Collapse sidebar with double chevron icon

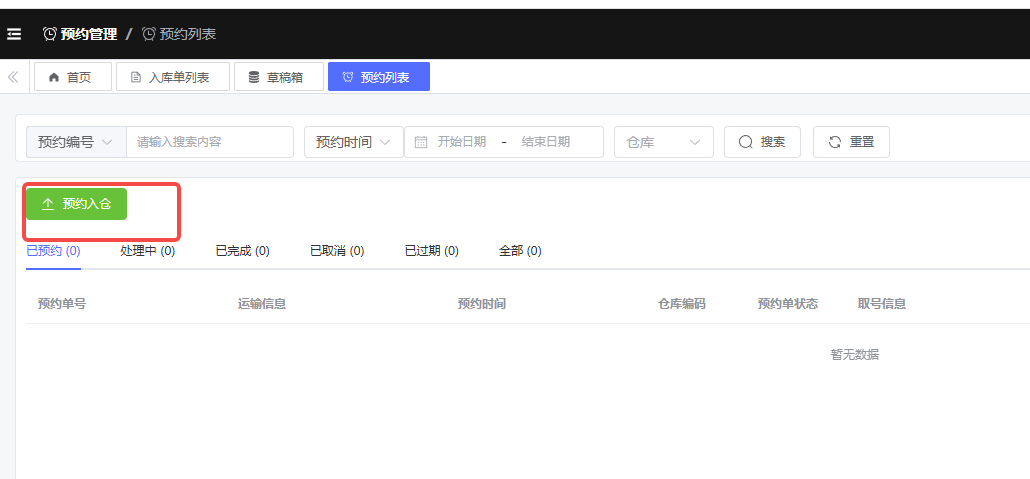[14, 77]
